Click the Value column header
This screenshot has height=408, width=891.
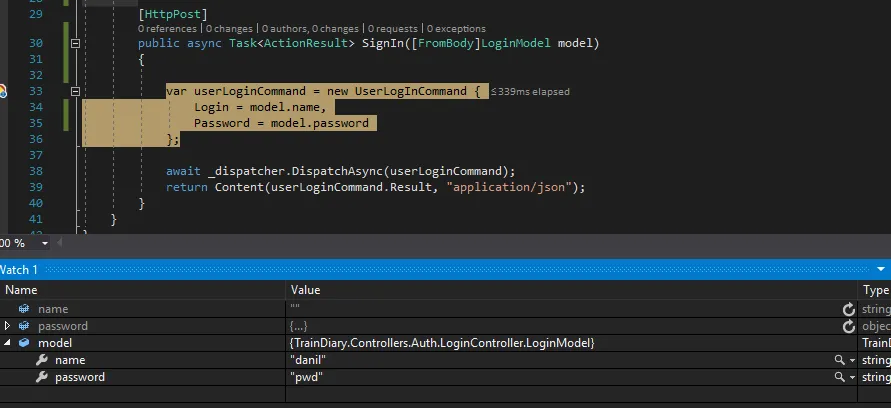coord(306,290)
